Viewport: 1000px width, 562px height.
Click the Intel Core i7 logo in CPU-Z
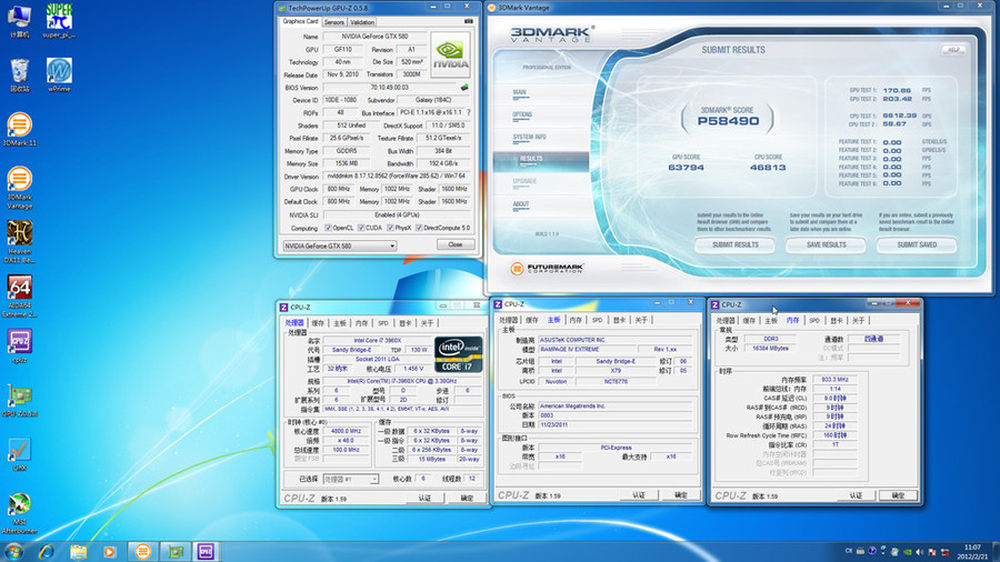458,354
